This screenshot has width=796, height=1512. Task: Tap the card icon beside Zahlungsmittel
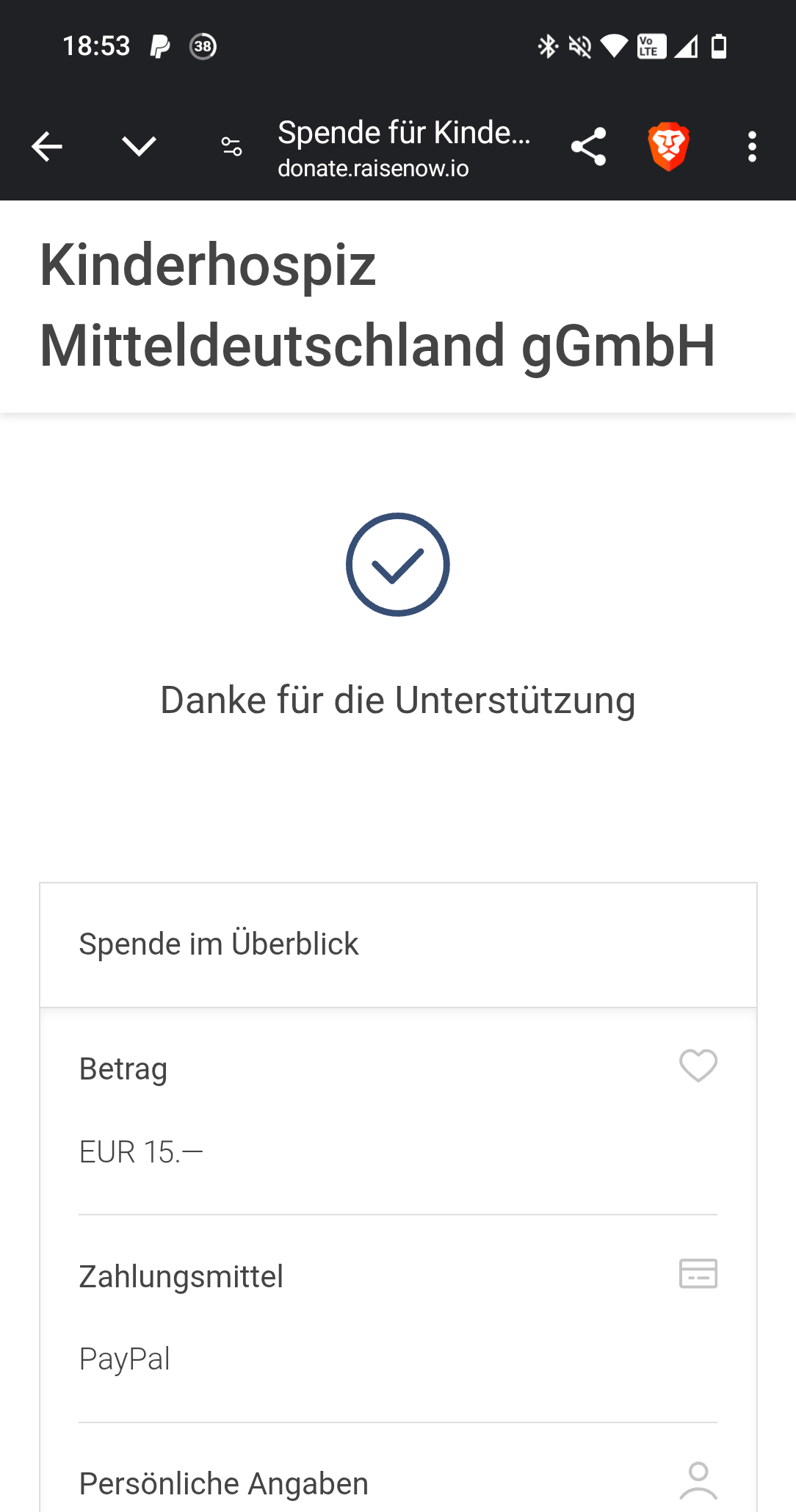[x=698, y=1273]
